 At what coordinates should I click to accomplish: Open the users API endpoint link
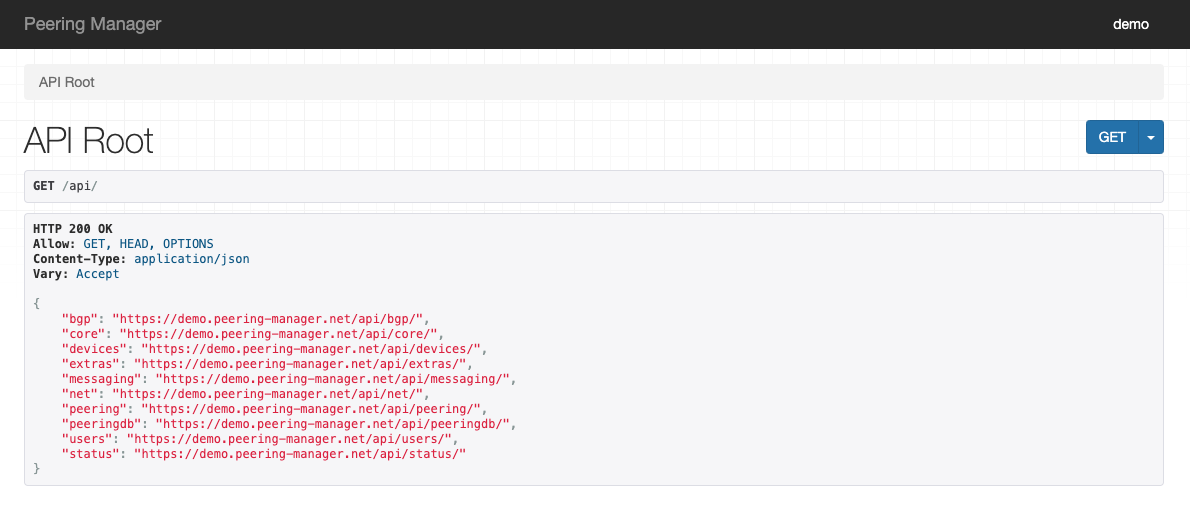coord(290,439)
